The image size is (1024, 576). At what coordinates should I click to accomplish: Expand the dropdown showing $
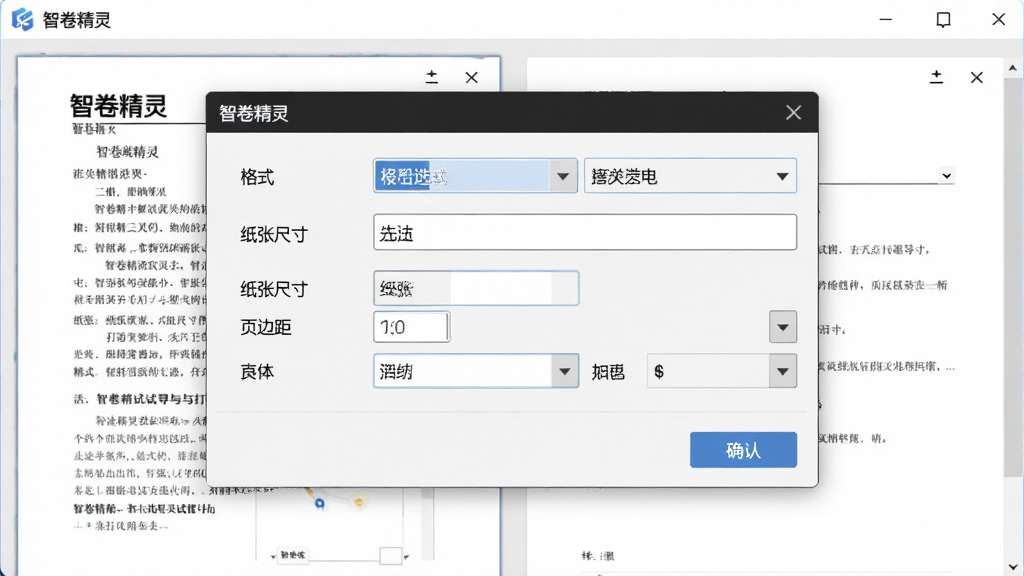(x=722, y=371)
